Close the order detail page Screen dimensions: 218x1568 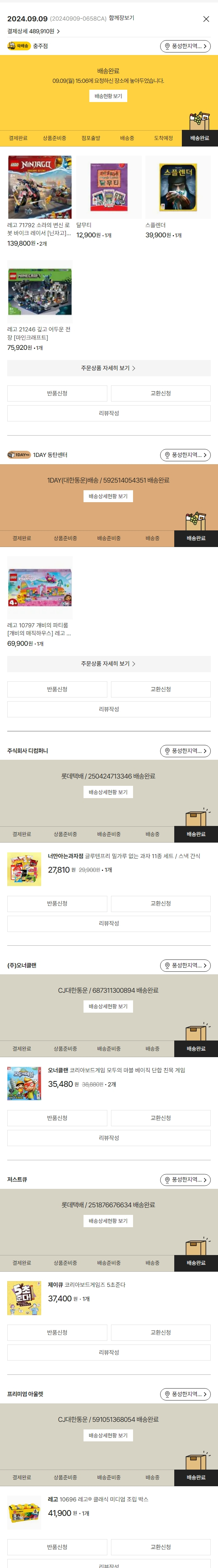(206, 19)
